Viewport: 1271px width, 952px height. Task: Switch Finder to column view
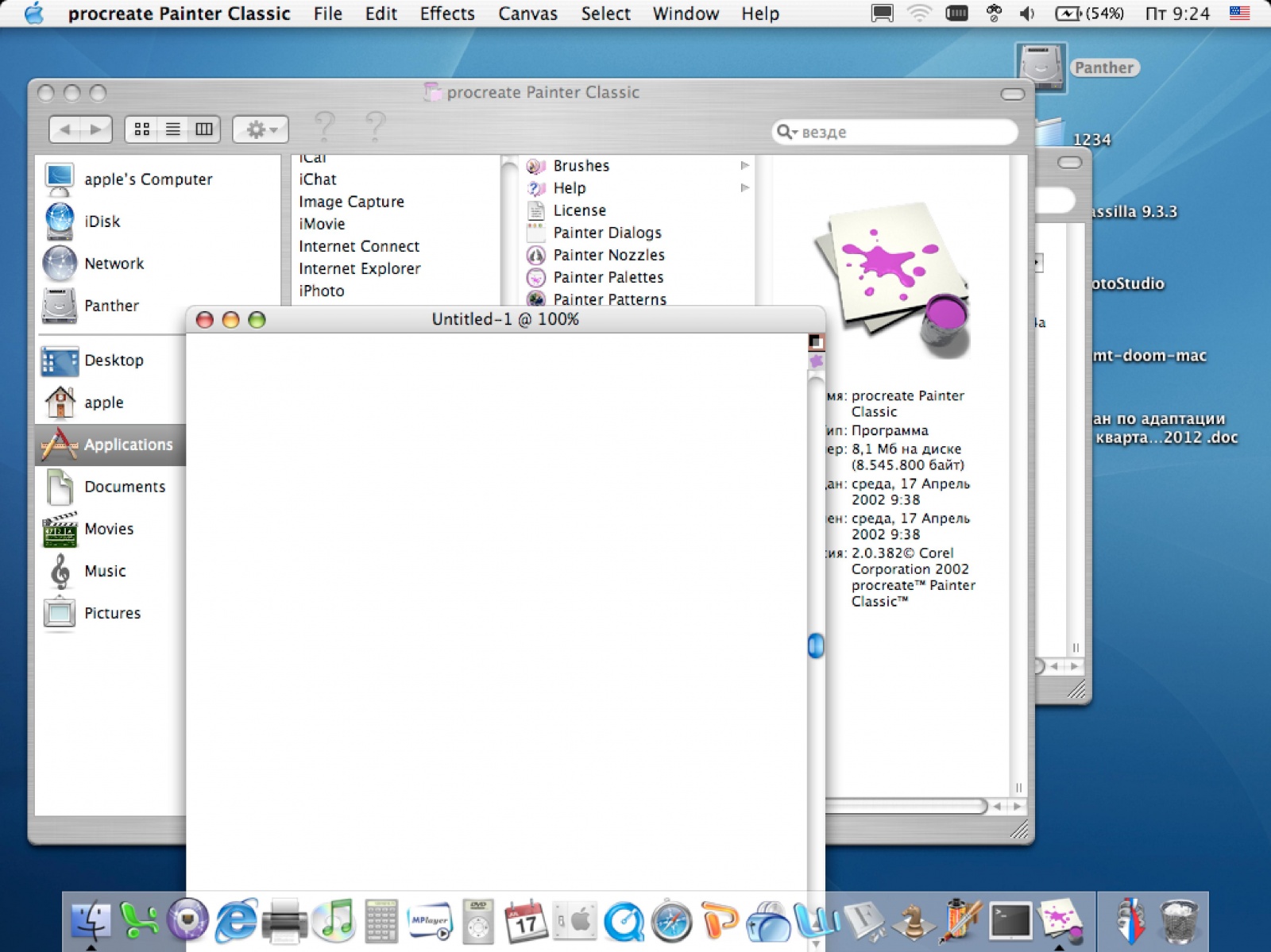[x=204, y=129]
